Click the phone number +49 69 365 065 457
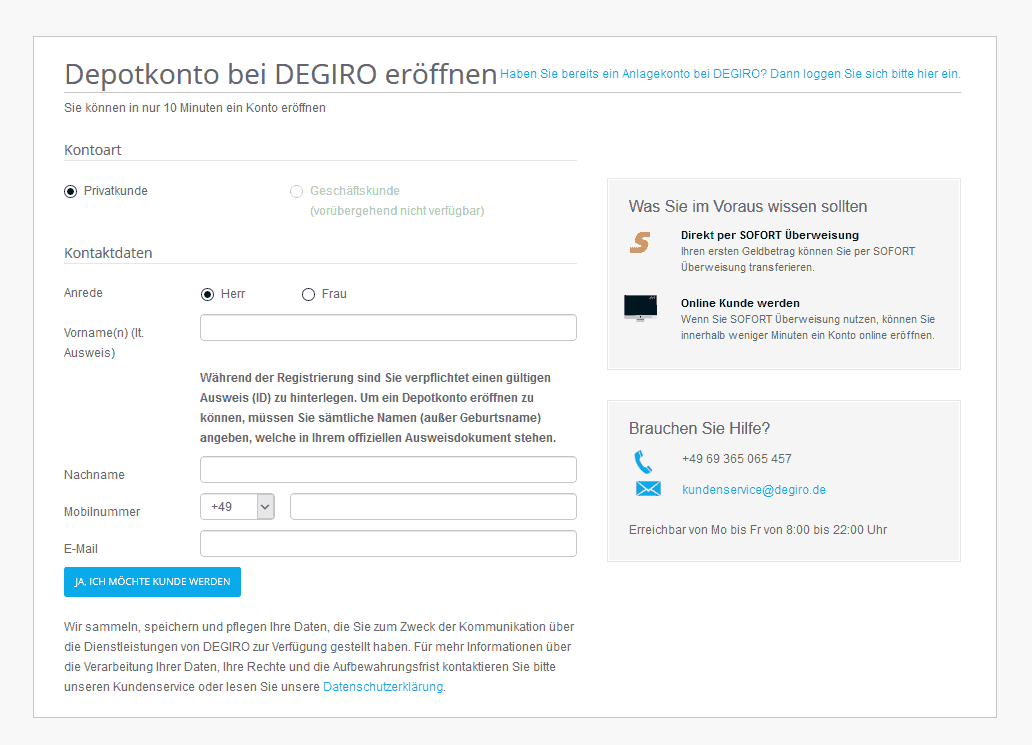This screenshot has height=745, width=1032. point(736,459)
